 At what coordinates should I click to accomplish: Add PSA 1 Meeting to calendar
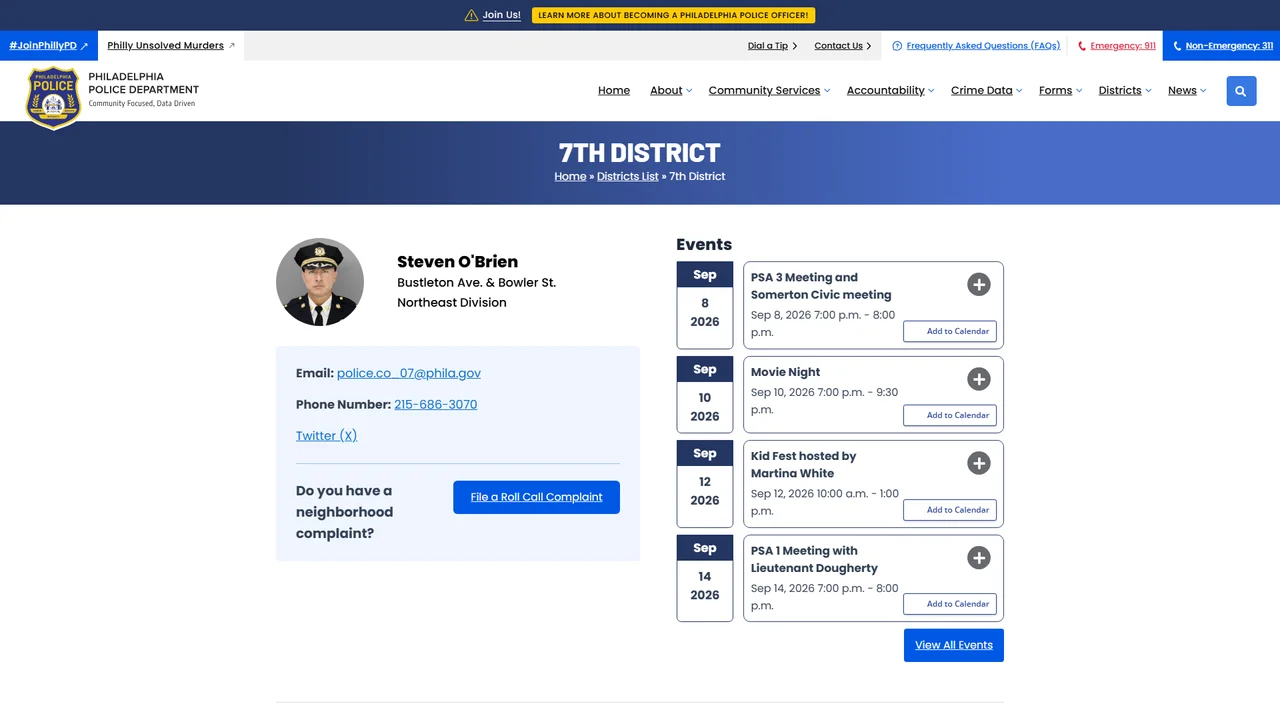[950, 604]
